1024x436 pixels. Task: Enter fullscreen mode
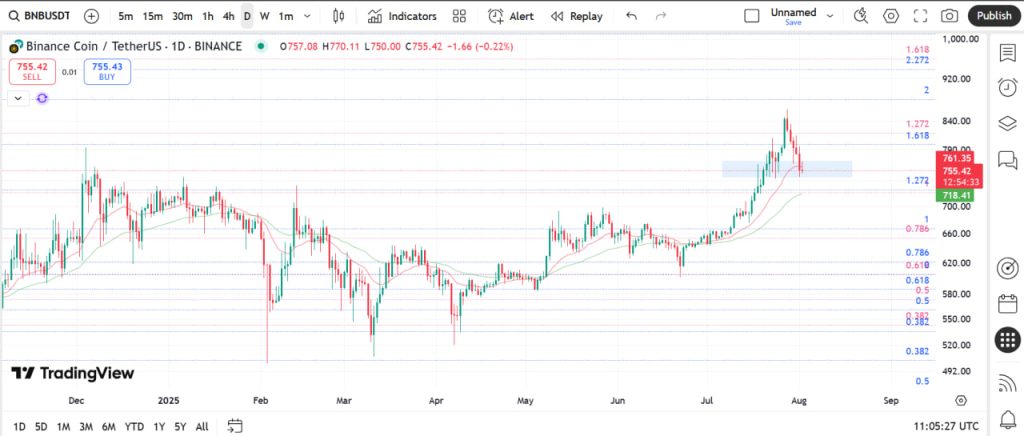click(x=920, y=16)
